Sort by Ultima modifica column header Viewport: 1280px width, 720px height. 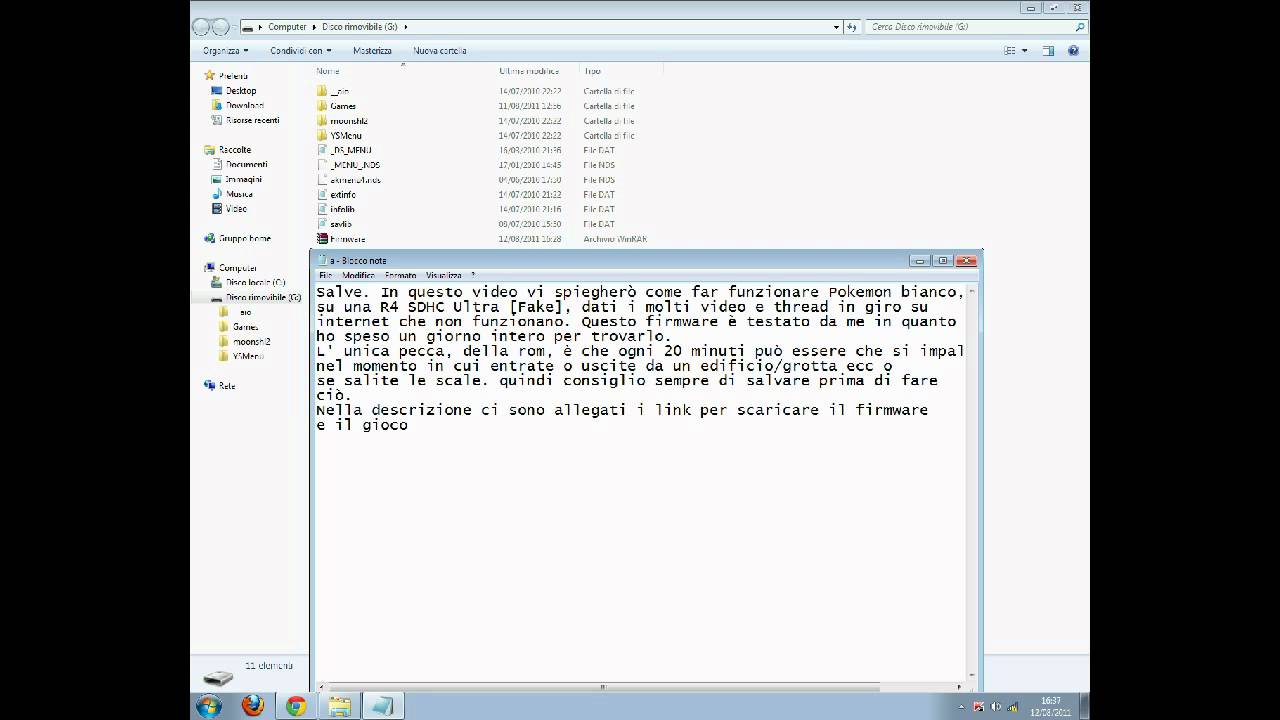point(529,71)
